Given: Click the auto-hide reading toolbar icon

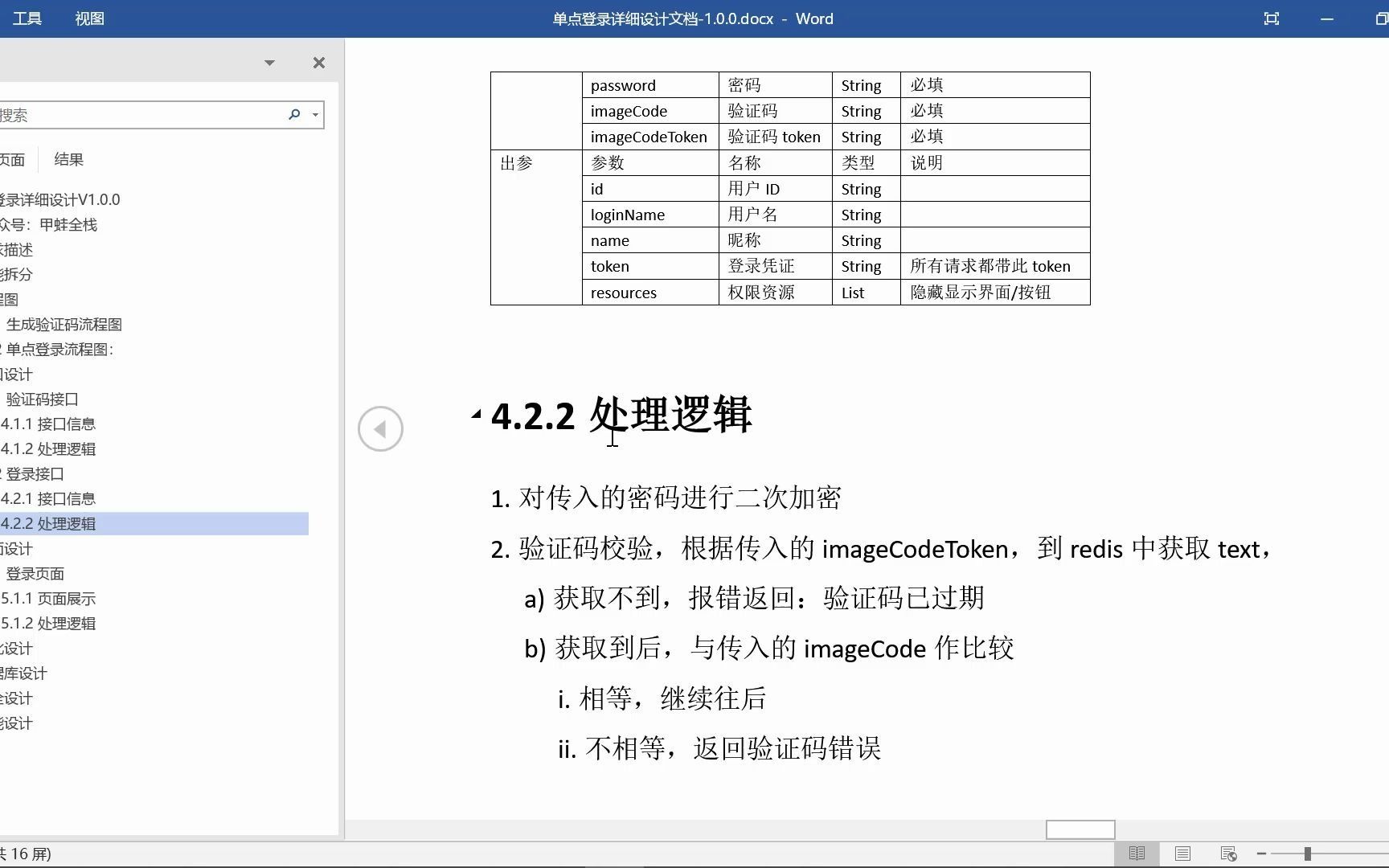Looking at the screenshot, I should click(1271, 18).
